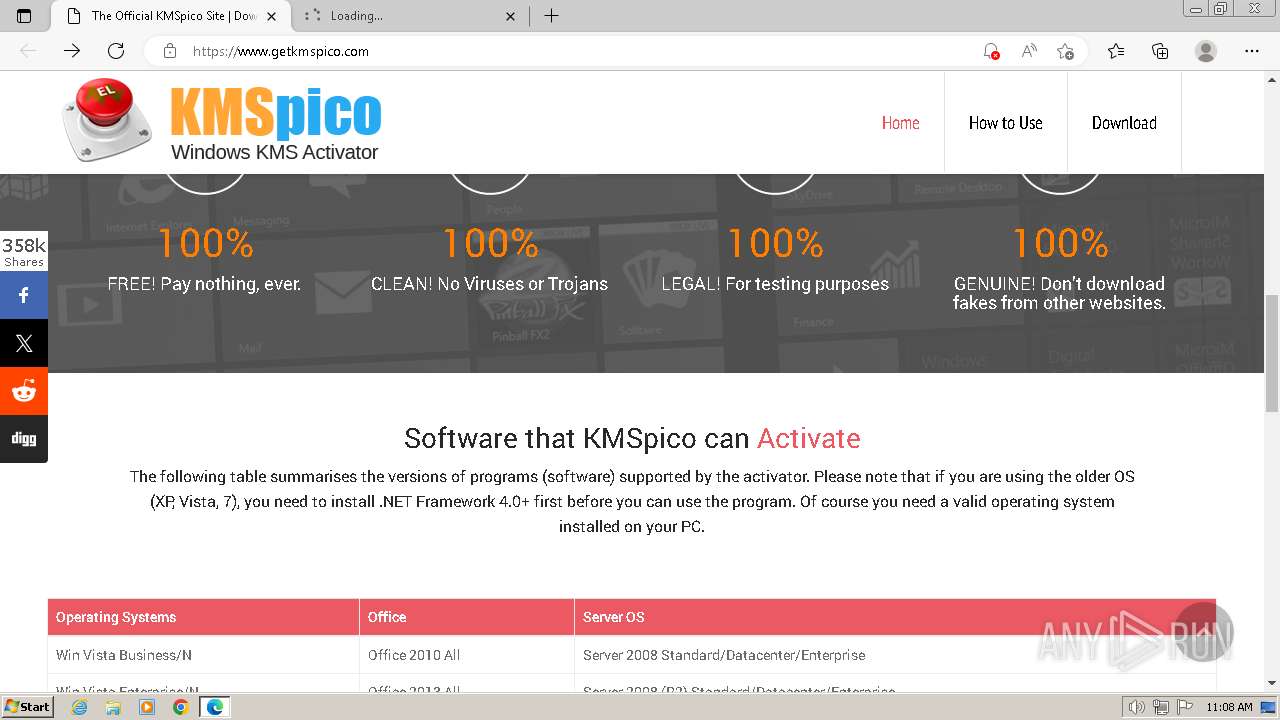This screenshot has width=1280, height=720.
Task: Open the Action Center flag icon
Action: (1183, 707)
